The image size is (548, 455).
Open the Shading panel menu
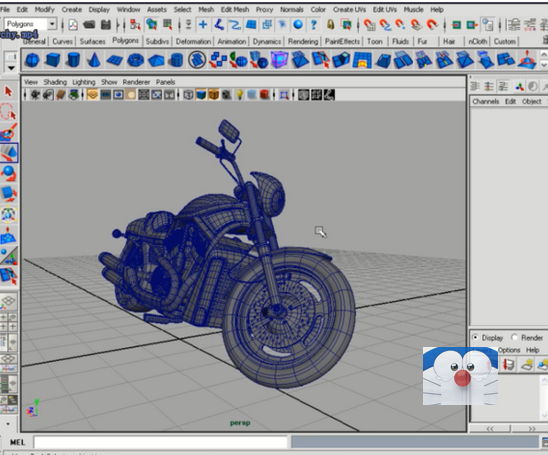pos(55,82)
